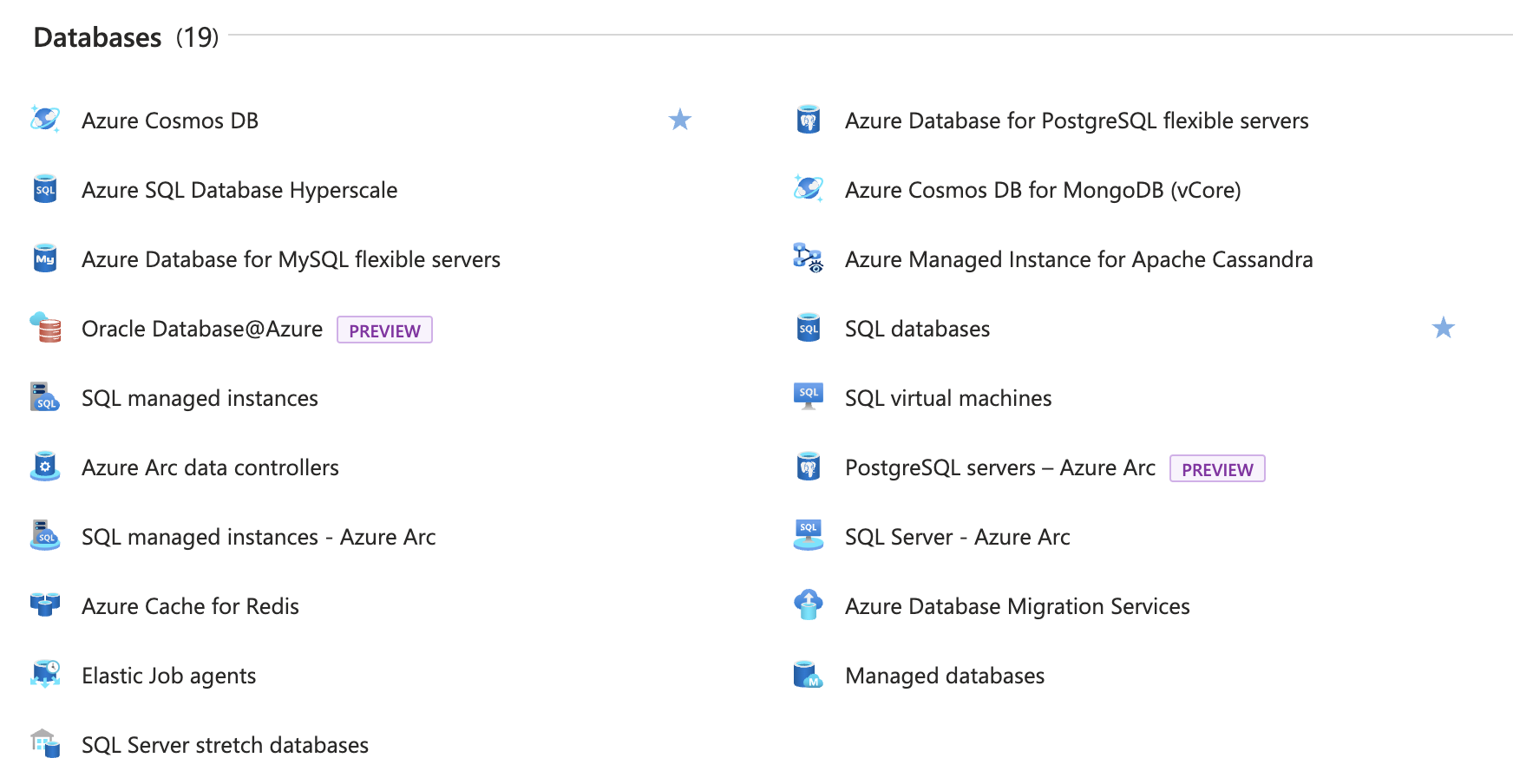Image resolution: width=1513 pixels, height=784 pixels.
Task: Open SQL managed instances - Azure Arc link
Action: click(259, 537)
